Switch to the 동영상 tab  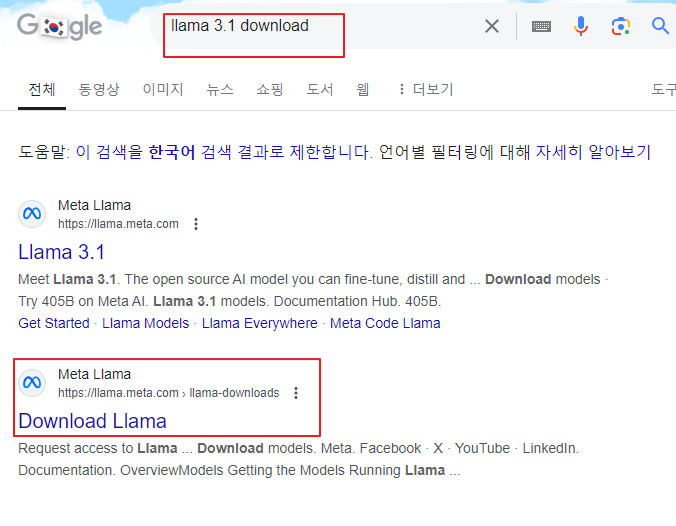(x=99, y=90)
